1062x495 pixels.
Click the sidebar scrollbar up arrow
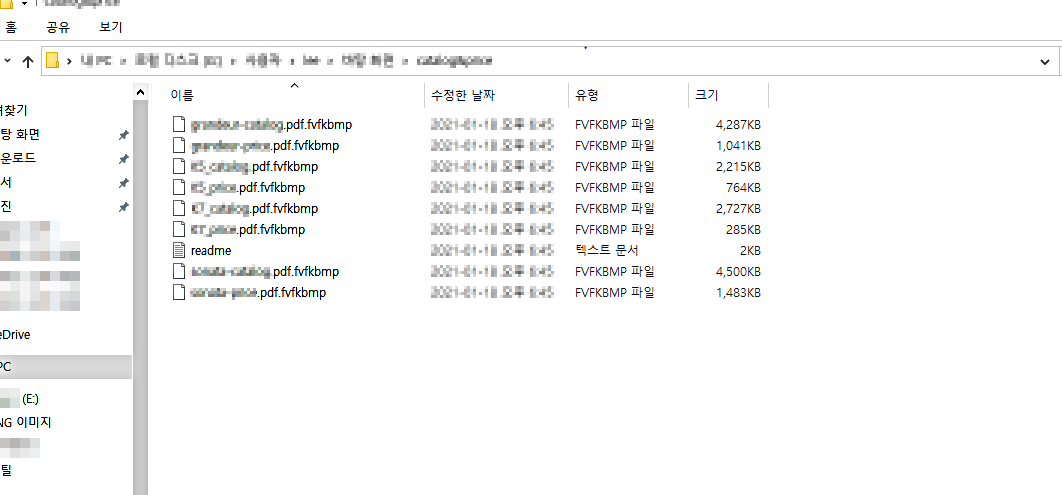point(140,91)
